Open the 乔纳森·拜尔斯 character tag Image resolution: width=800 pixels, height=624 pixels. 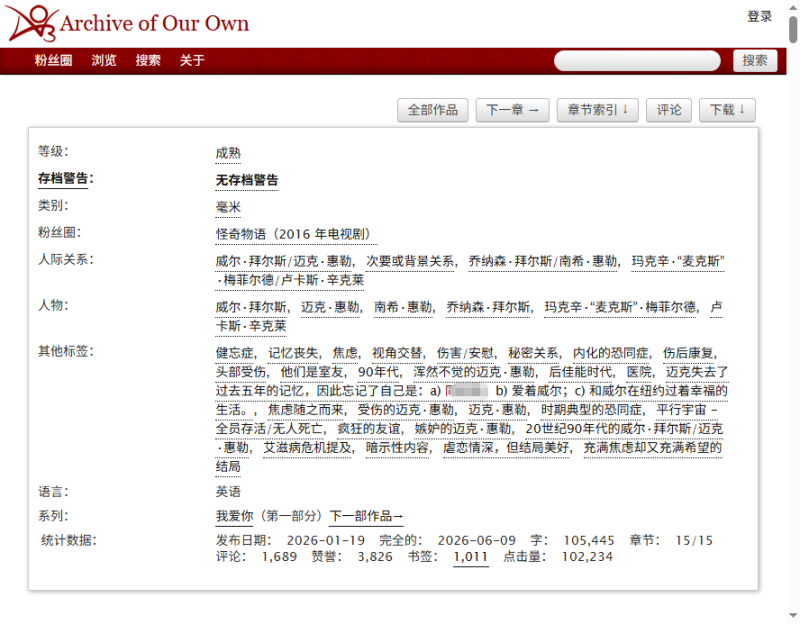[x=488, y=307]
